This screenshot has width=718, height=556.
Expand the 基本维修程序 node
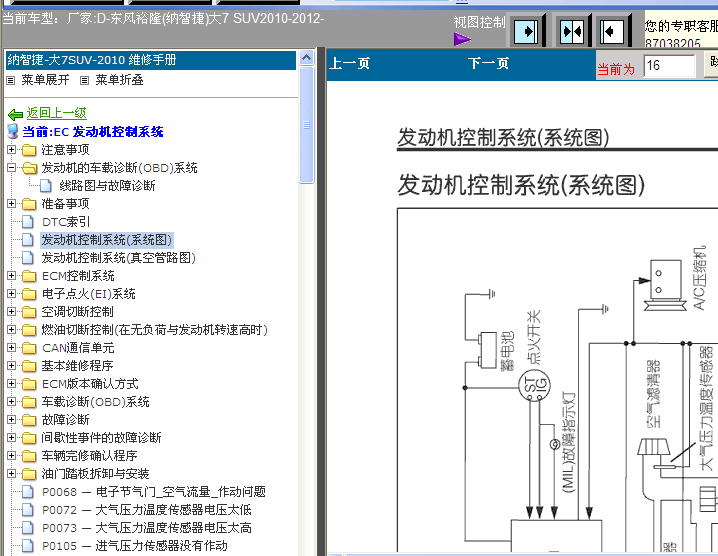pyautogui.click(x=12, y=365)
